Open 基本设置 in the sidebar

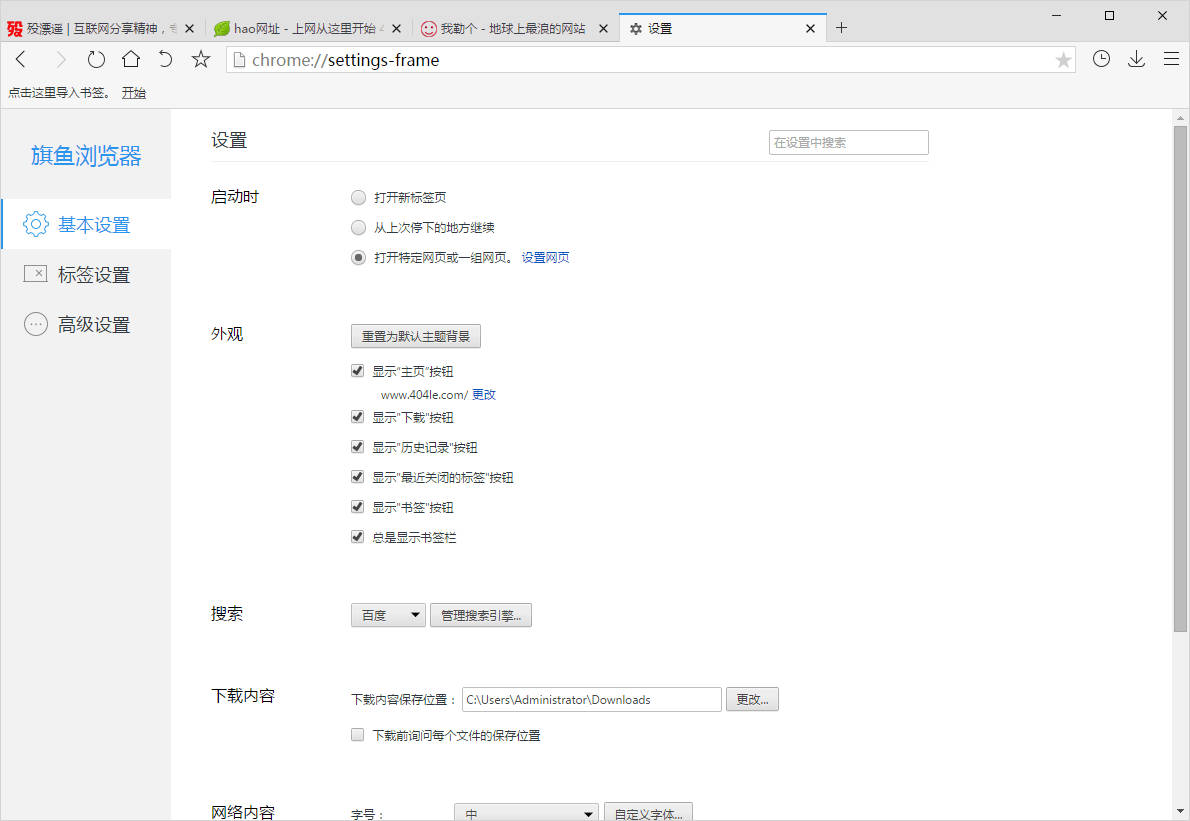tap(87, 225)
